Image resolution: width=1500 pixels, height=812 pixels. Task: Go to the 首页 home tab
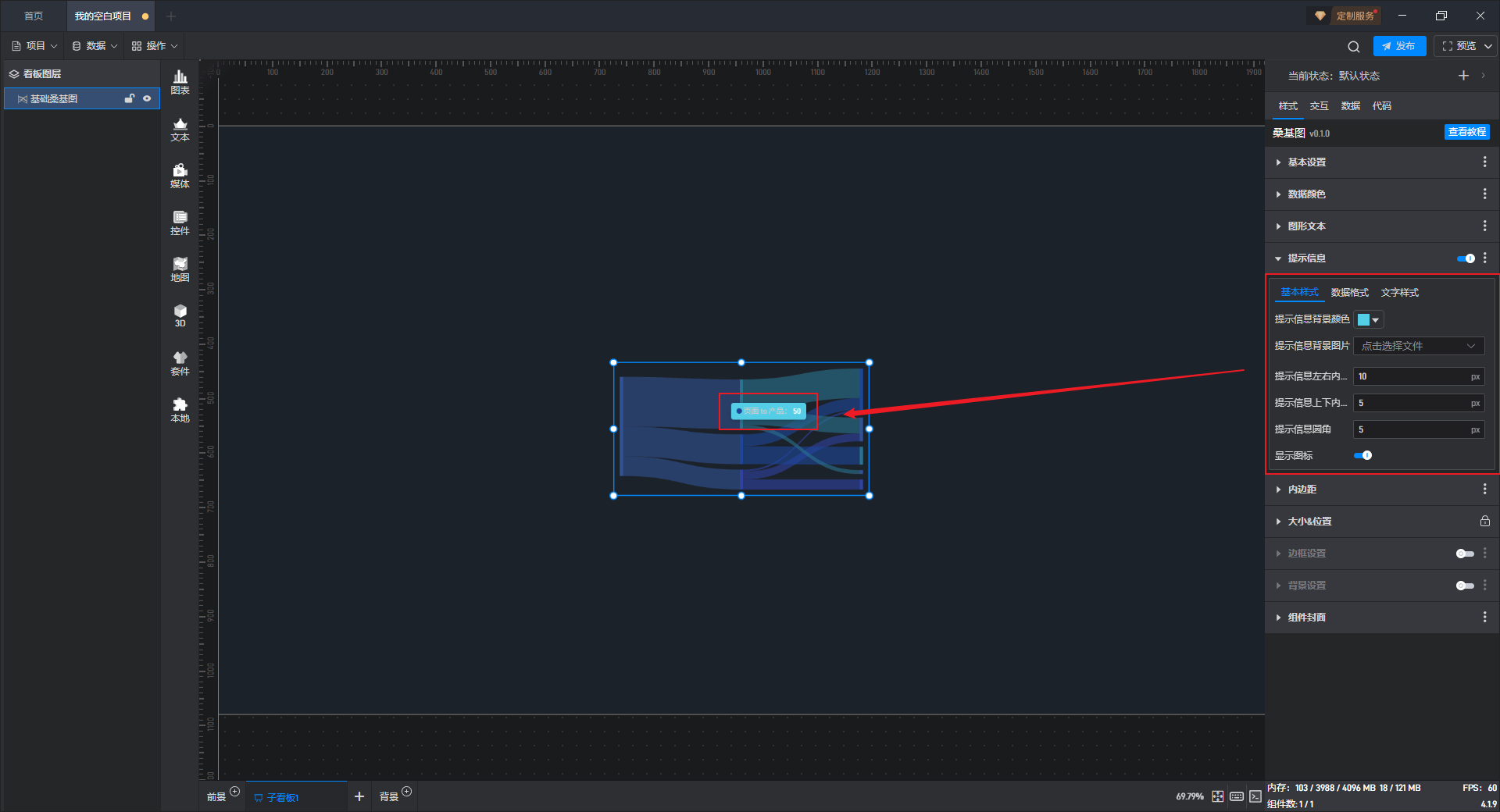click(34, 16)
